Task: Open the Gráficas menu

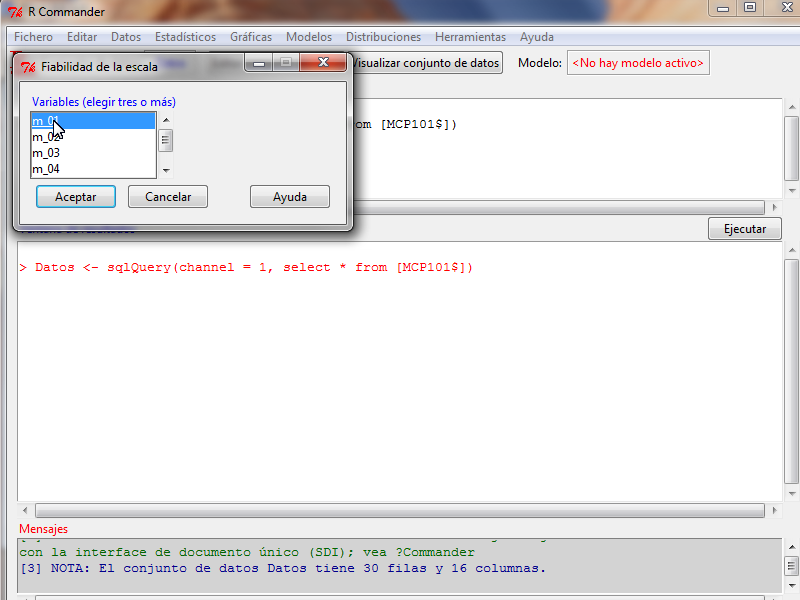Action: (x=250, y=37)
